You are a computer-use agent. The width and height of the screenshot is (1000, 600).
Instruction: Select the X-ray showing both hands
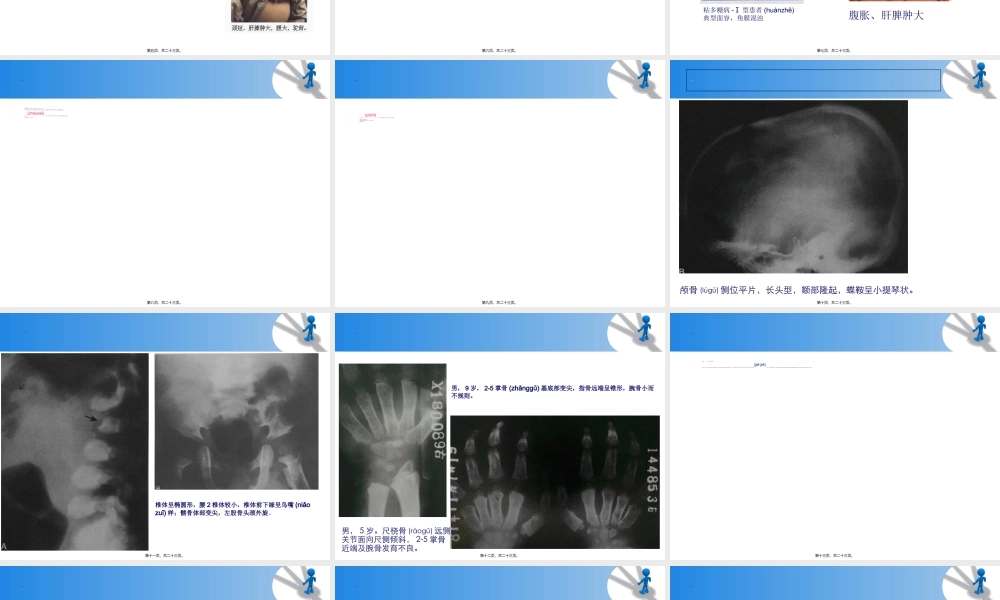(x=554, y=481)
